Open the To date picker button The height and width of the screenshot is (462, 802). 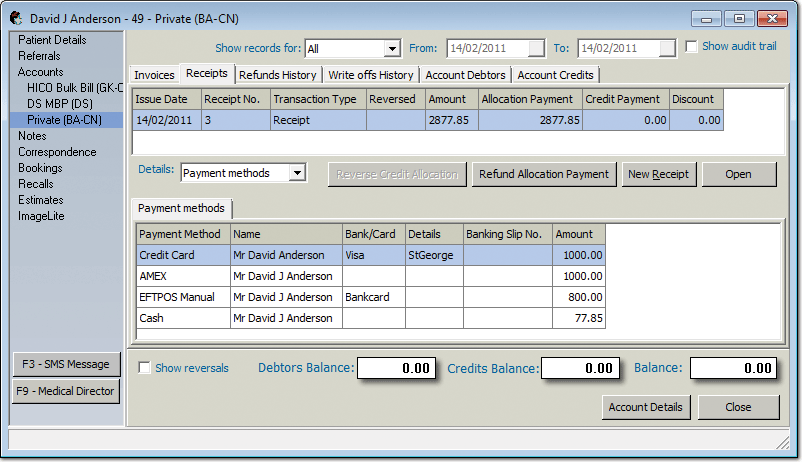(x=668, y=48)
